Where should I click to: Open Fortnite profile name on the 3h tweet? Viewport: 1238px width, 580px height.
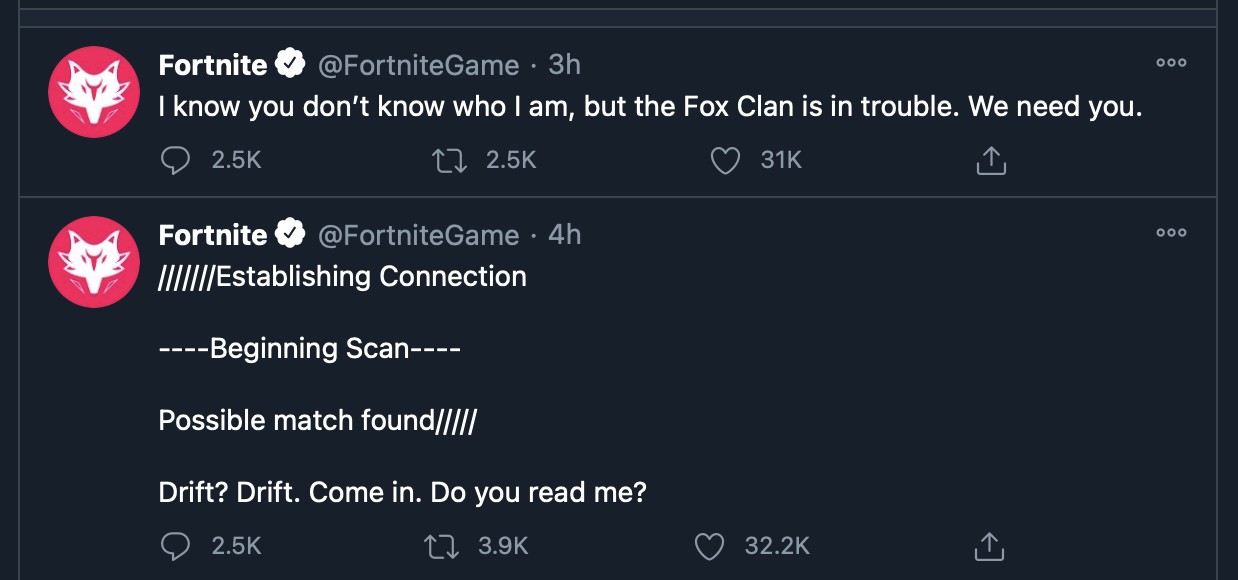pos(213,65)
